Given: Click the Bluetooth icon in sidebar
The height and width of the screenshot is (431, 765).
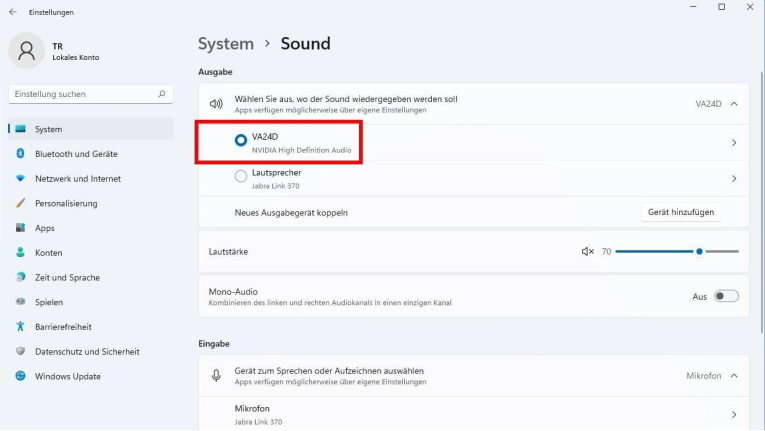Looking at the screenshot, I should click(20, 153).
